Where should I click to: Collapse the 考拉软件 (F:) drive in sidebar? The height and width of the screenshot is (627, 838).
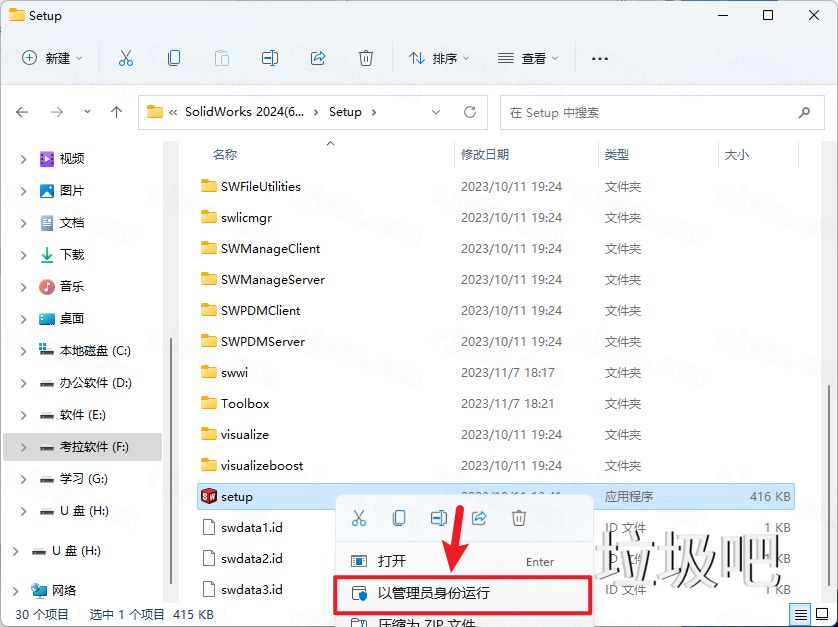pyautogui.click(x=22, y=446)
